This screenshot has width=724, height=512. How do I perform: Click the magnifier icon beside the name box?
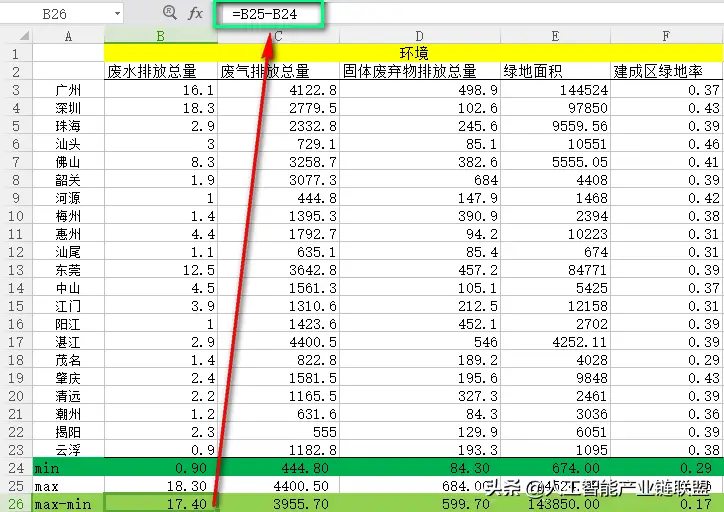(169, 14)
